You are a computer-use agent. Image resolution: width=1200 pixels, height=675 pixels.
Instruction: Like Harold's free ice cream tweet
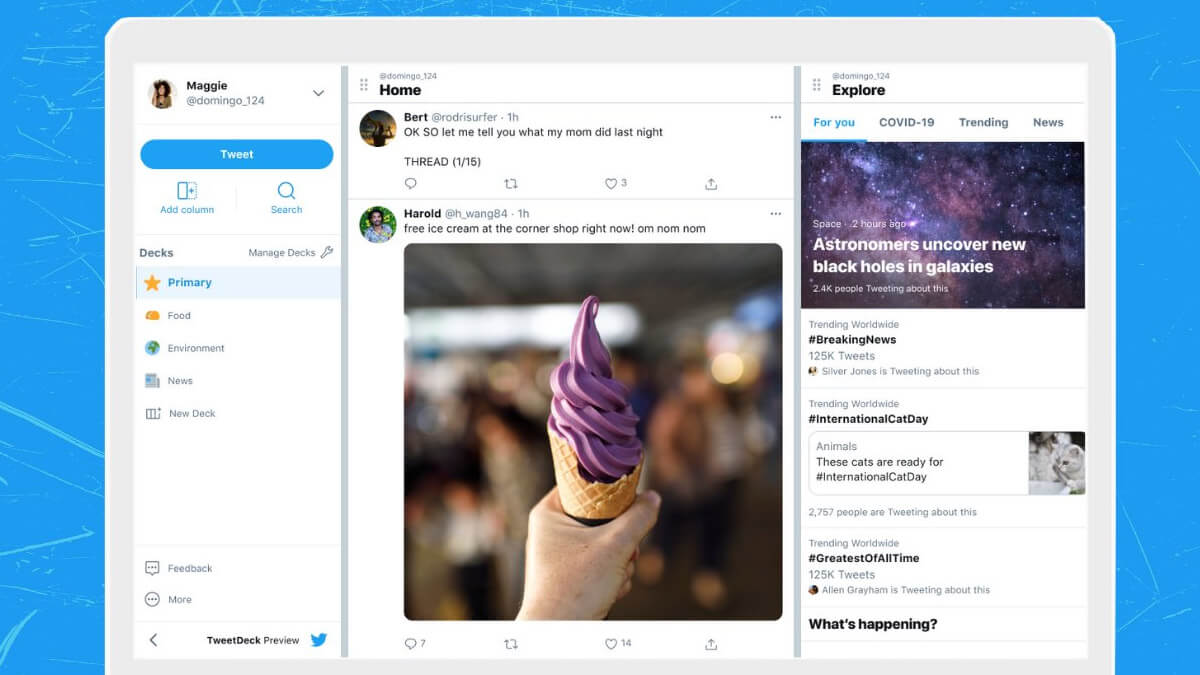(x=611, y=644)
